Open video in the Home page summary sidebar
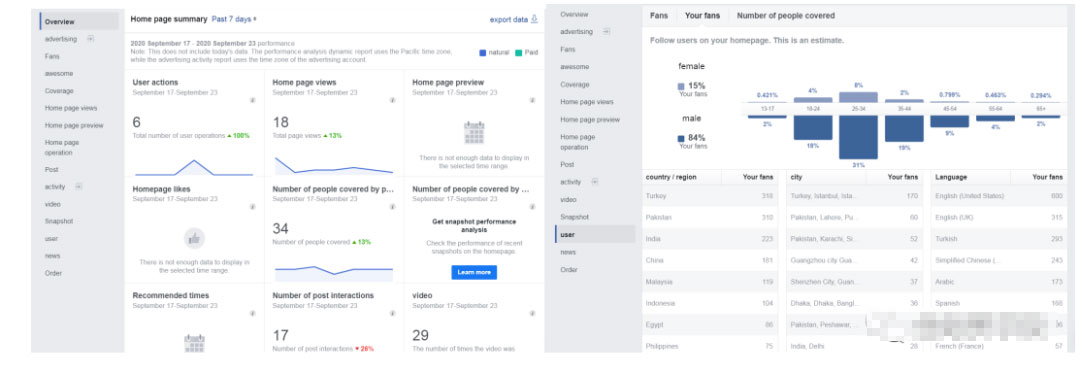Image resolution: width=1080 pixels, height=374 pixels. (52, 204)
